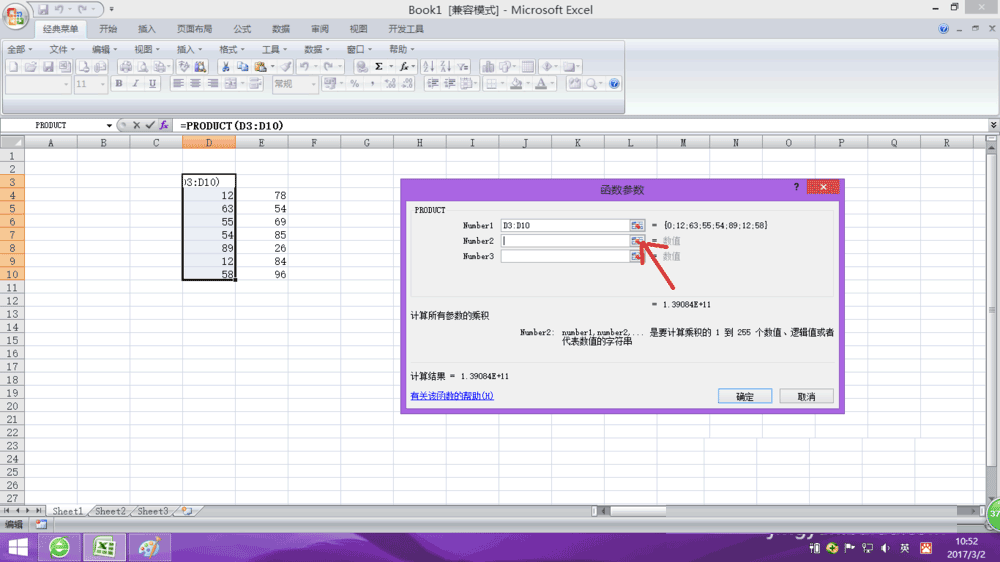Viewport: 1000px width, 562px height.
Task: Decrease the cell indent
Action: (x=432, y=84)
